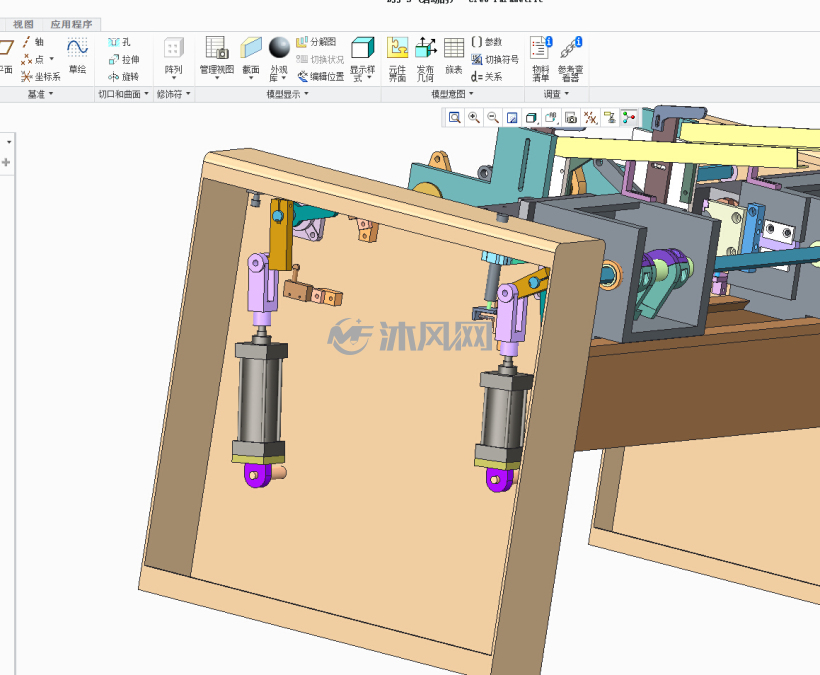820x675 pixels.
Task: Expand 模型显示 (Model Display) group
Action: [288, 94]
